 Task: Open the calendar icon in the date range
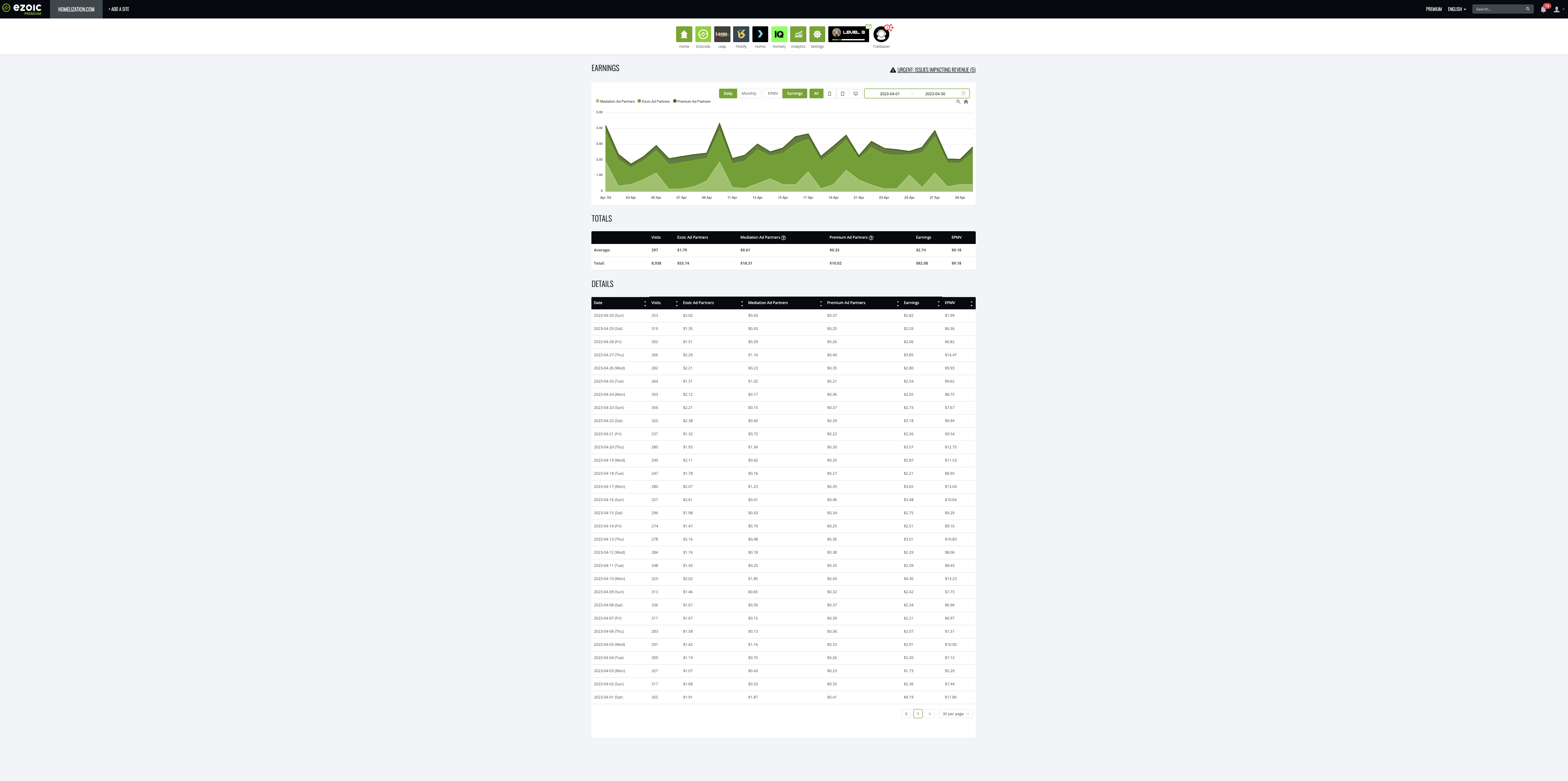tap(963, 94)
